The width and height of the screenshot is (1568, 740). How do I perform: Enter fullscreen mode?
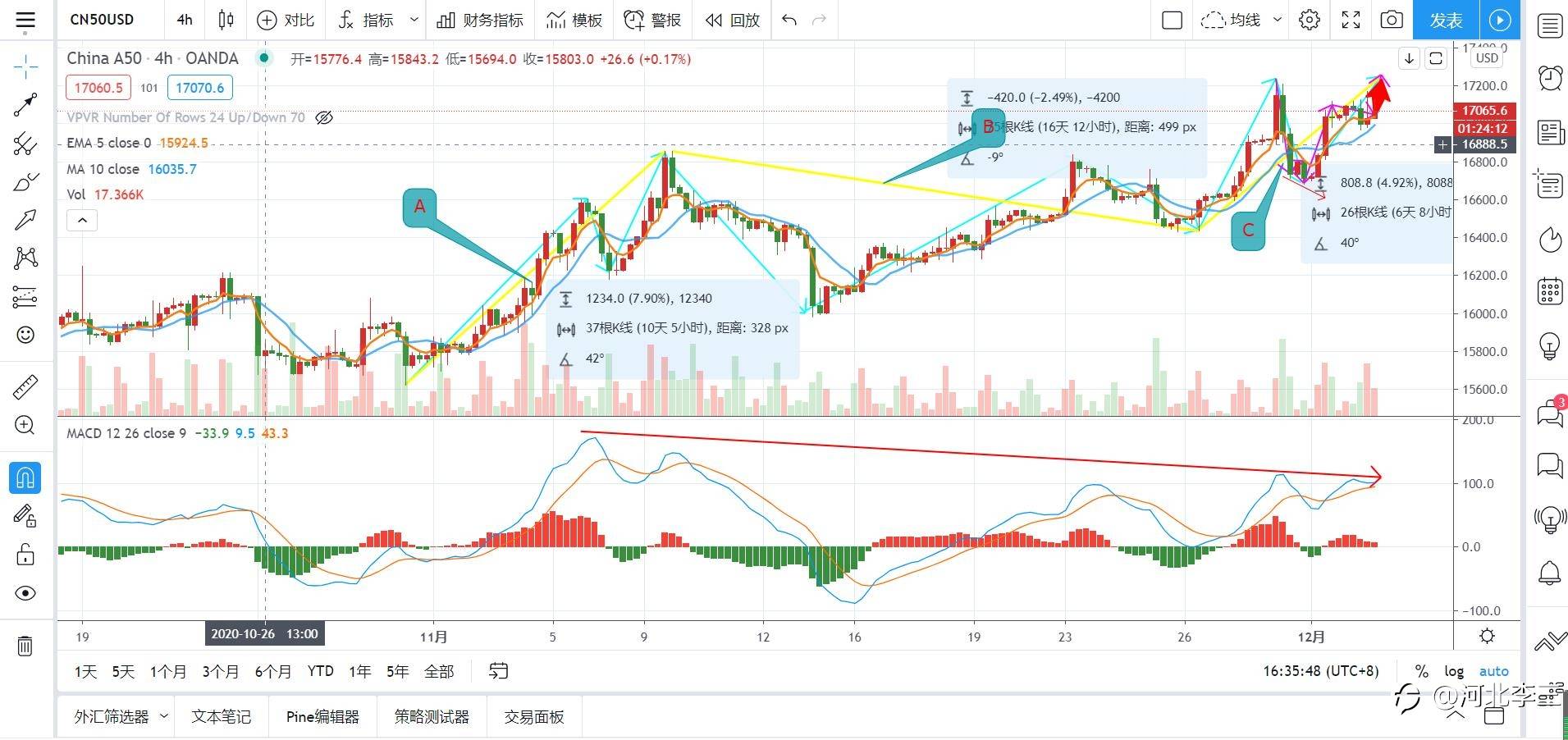coord(1351,20)
